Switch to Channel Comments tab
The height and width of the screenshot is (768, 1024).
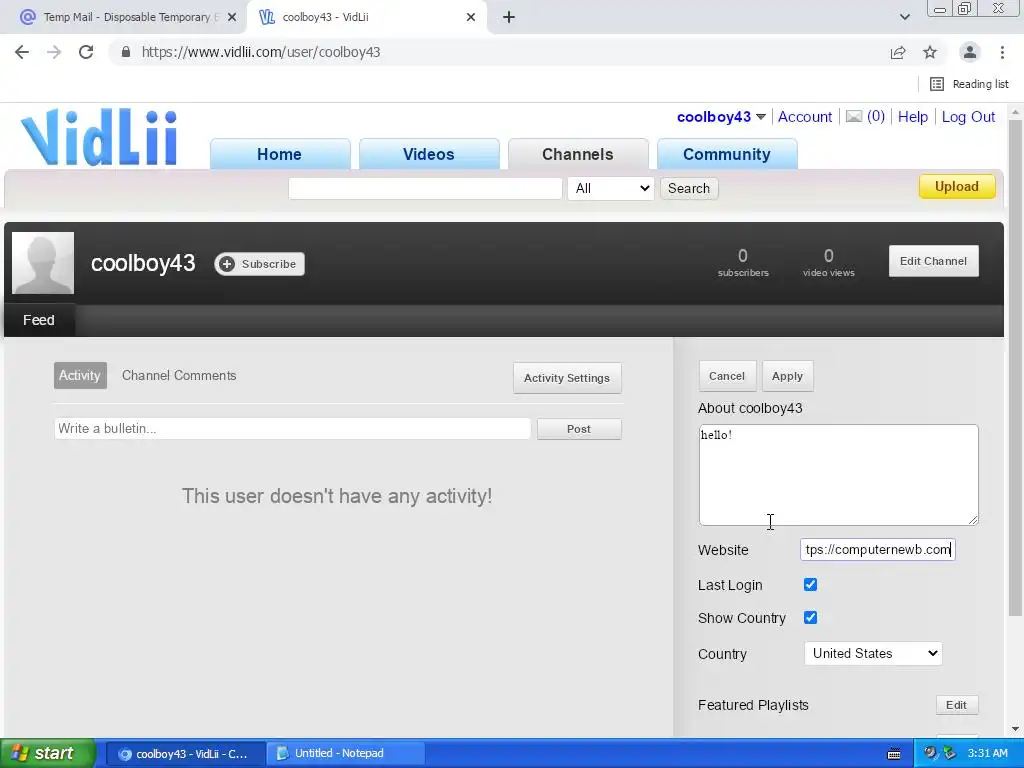tap(179, 376)
